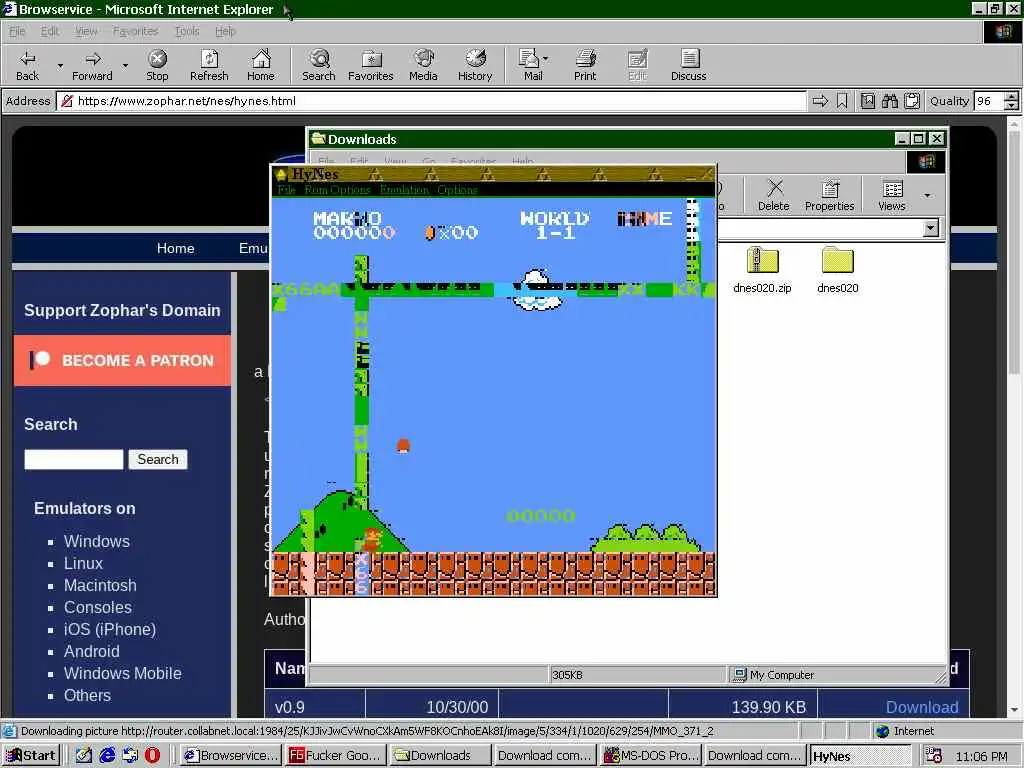This screenshot has height=768, width=1024.
Task: Click the Start button on taskbar
Action: [x=31, y=756]
